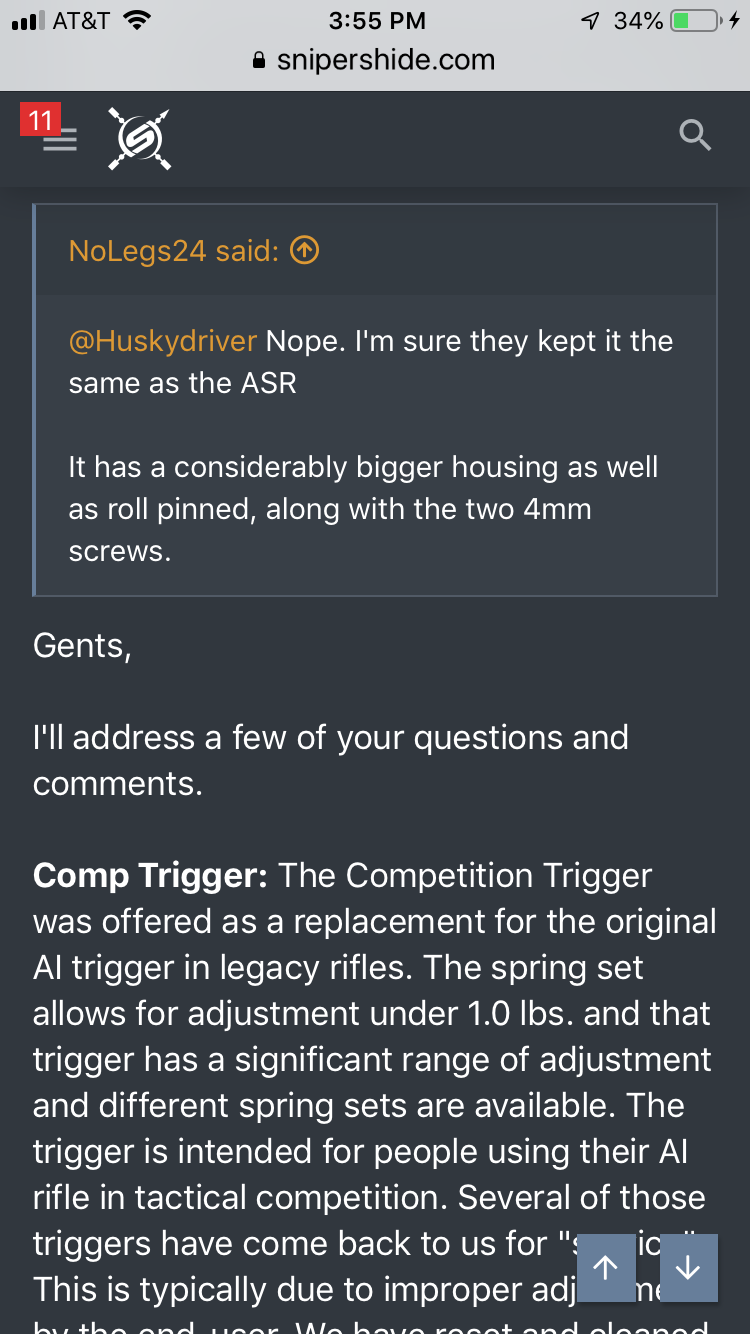The width and height of the screenshot is (750, 1334).
Task: Tap the 'Comp Trigger:' bold heading
Action: (150, 875)
